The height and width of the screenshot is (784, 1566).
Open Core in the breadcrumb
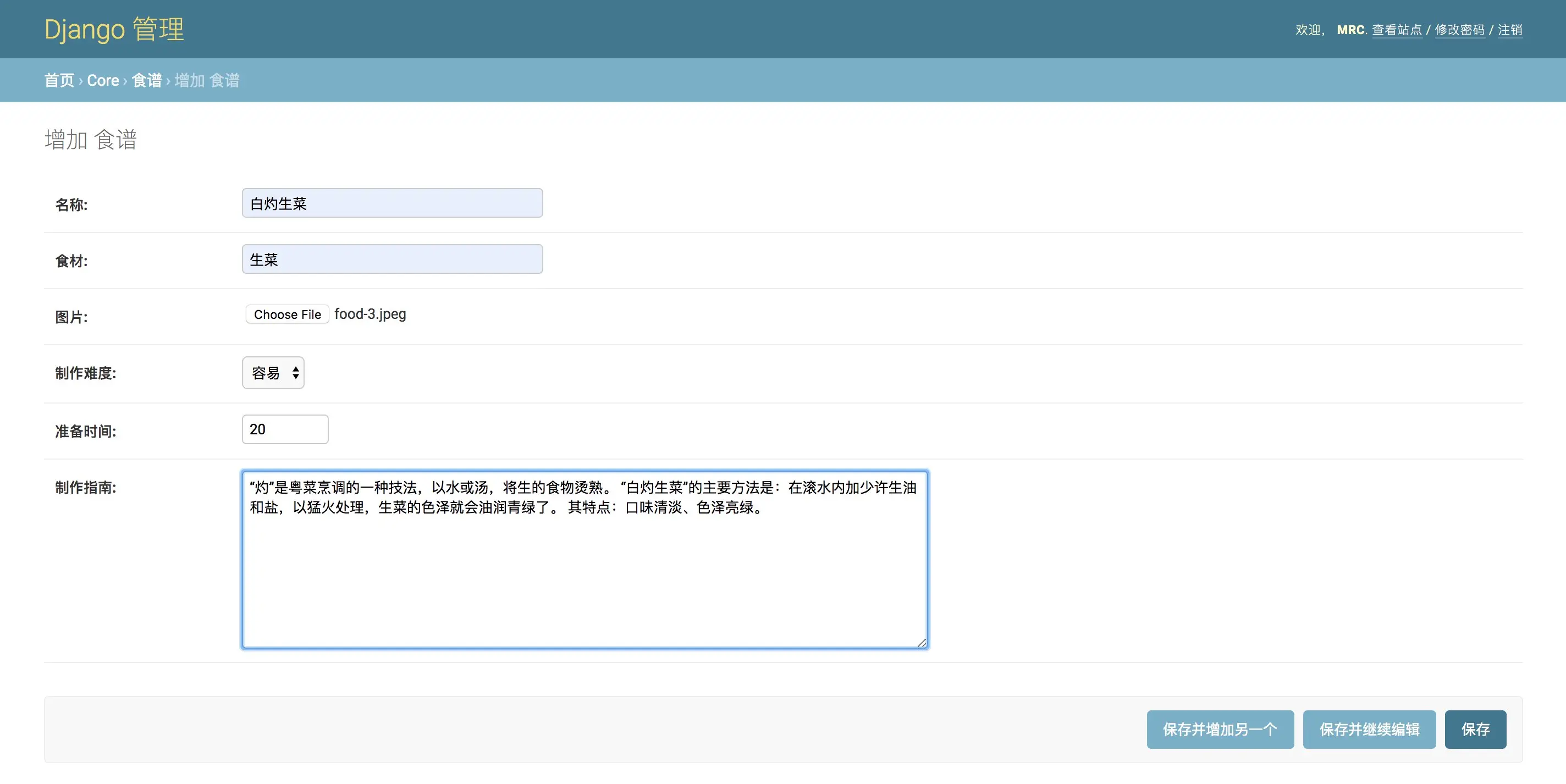pos(103,80)
